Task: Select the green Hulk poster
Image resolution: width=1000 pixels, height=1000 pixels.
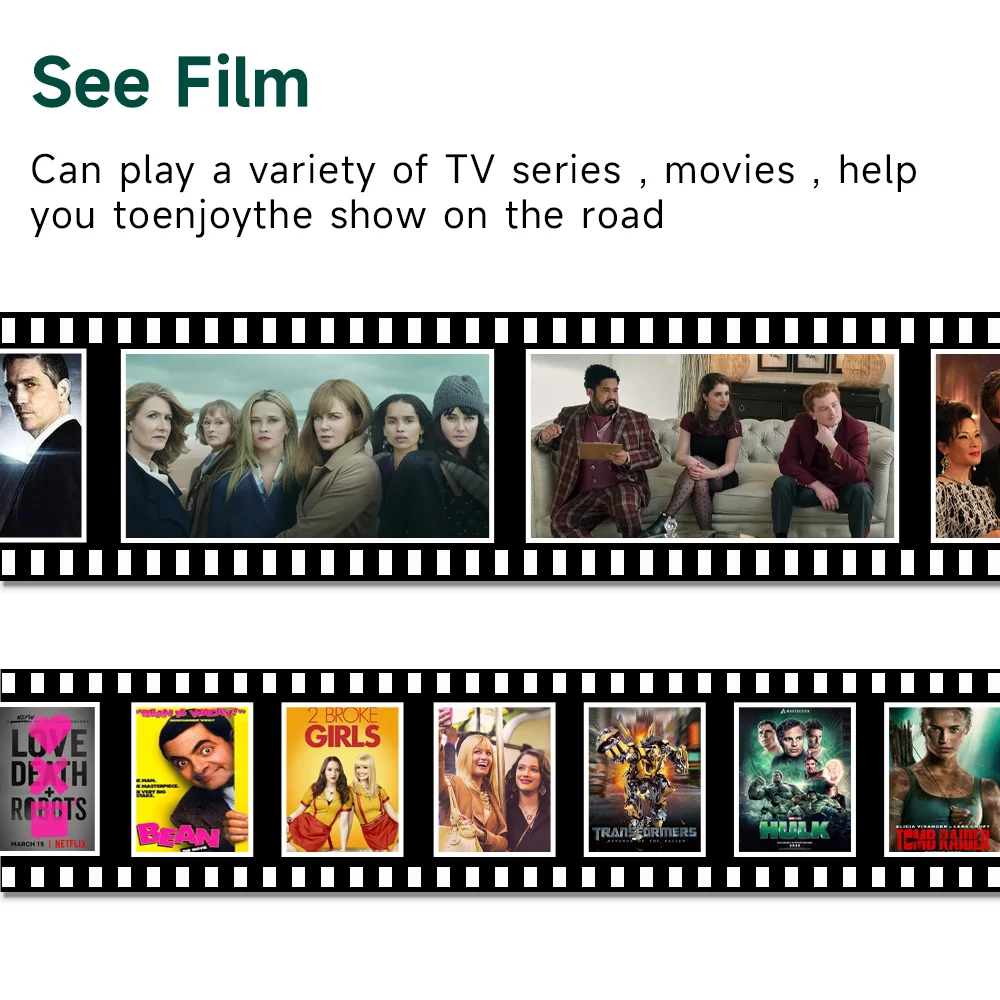Action: (795, 779)
